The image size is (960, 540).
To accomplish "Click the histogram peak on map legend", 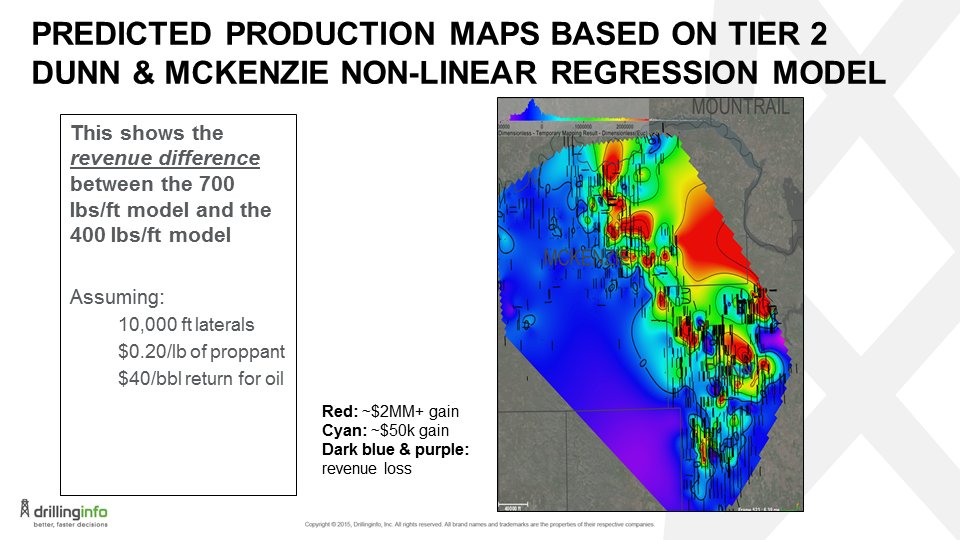I will pos(532,108).
